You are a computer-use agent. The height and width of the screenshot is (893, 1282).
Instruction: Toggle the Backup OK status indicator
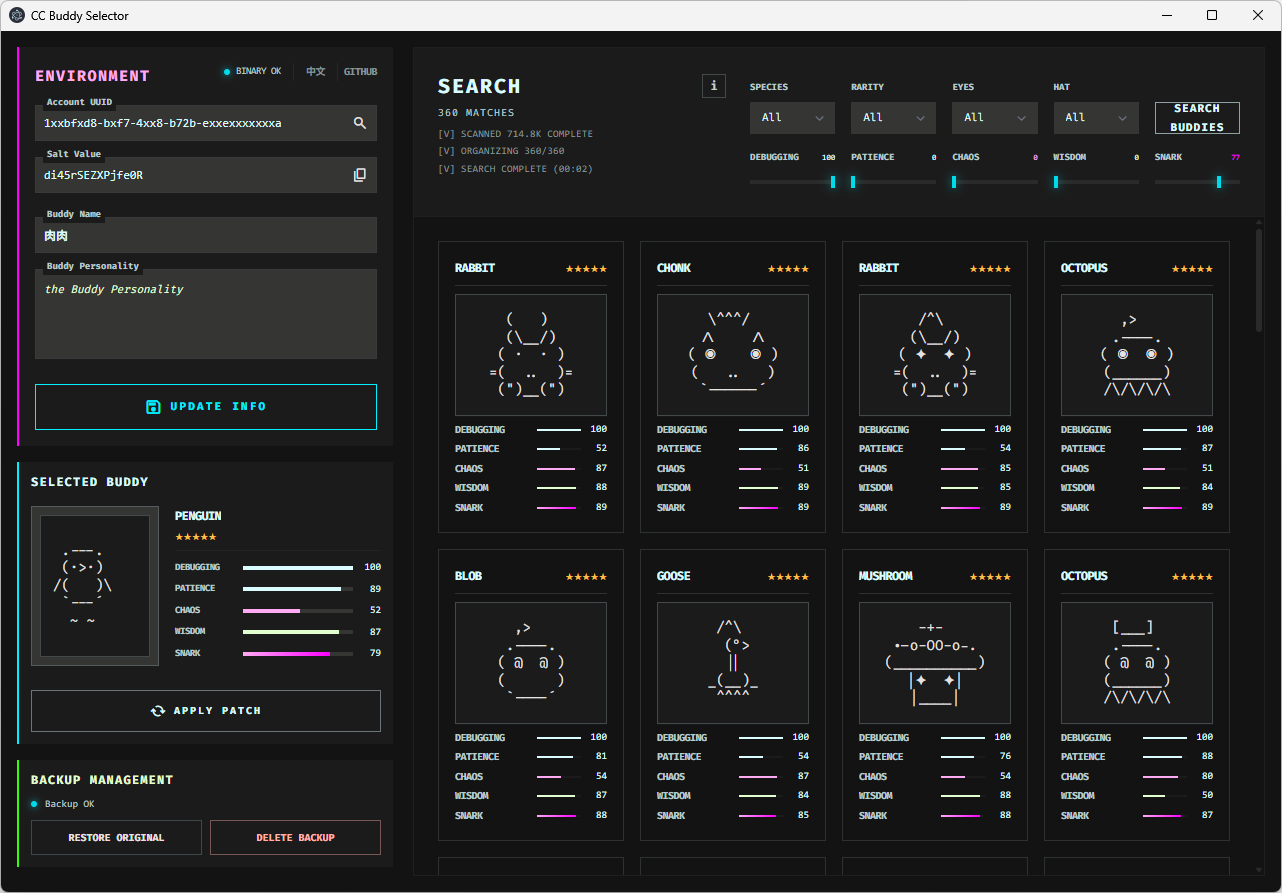[35, 803]
